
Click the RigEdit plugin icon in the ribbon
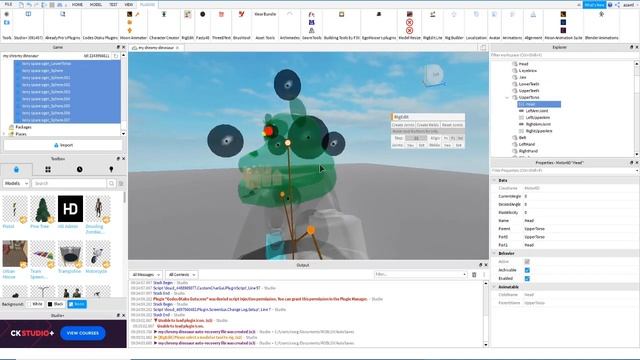click(187, 15)
